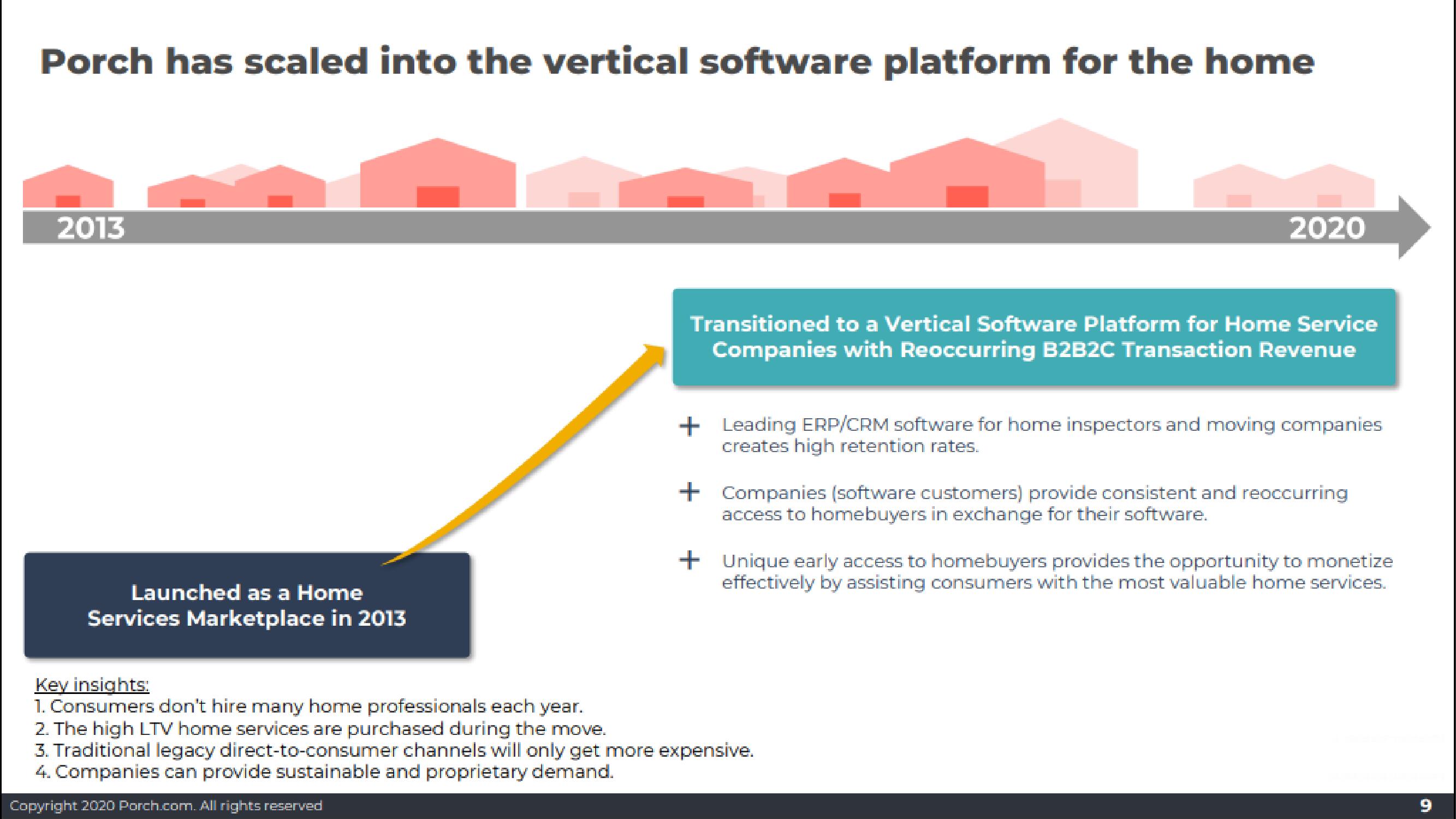Select the 'Unique early access to homebuyers' bullet text

1057,572
